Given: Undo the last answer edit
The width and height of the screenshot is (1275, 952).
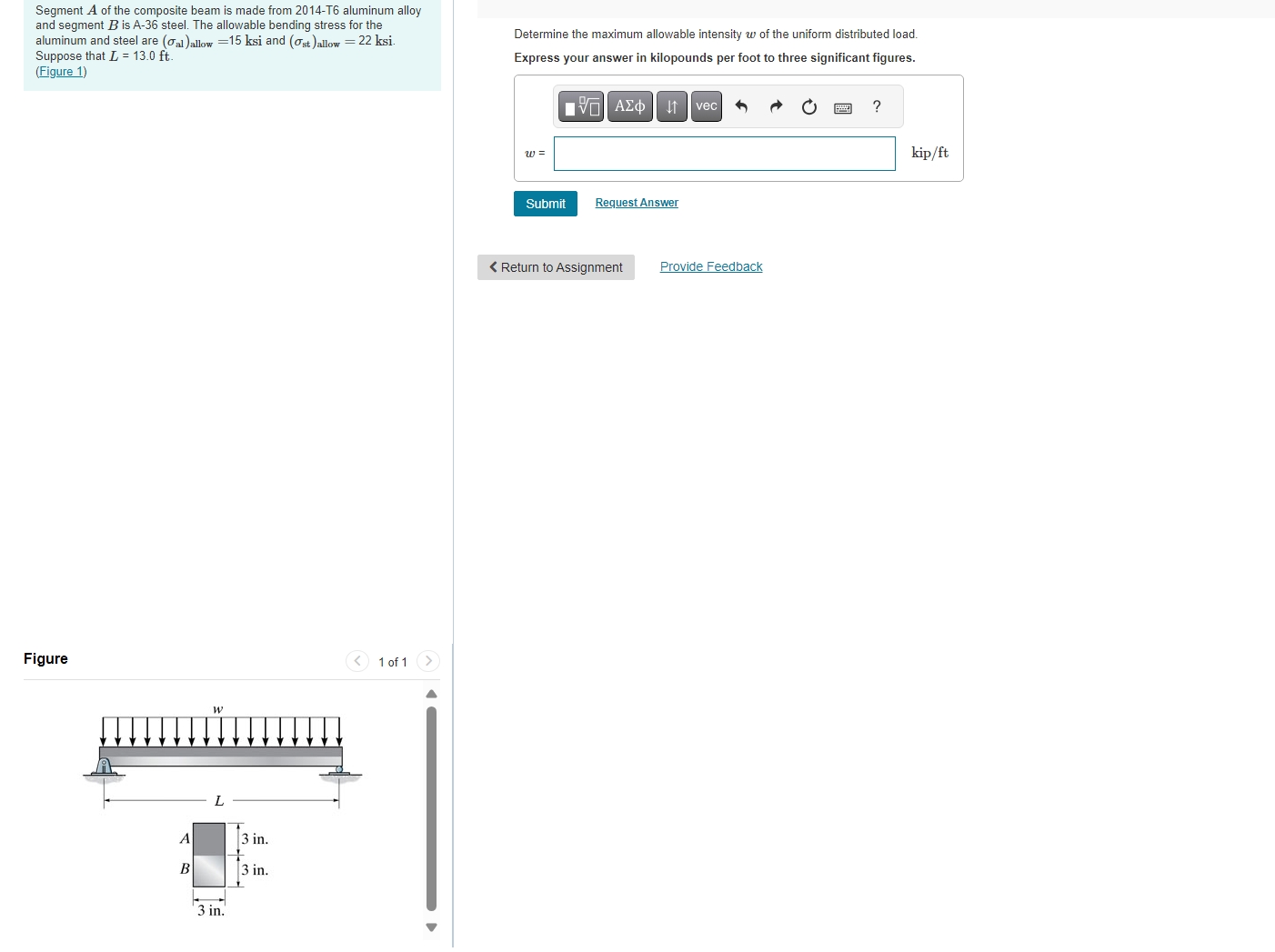Looking at the screenshot, I should (x=741, y=106).
